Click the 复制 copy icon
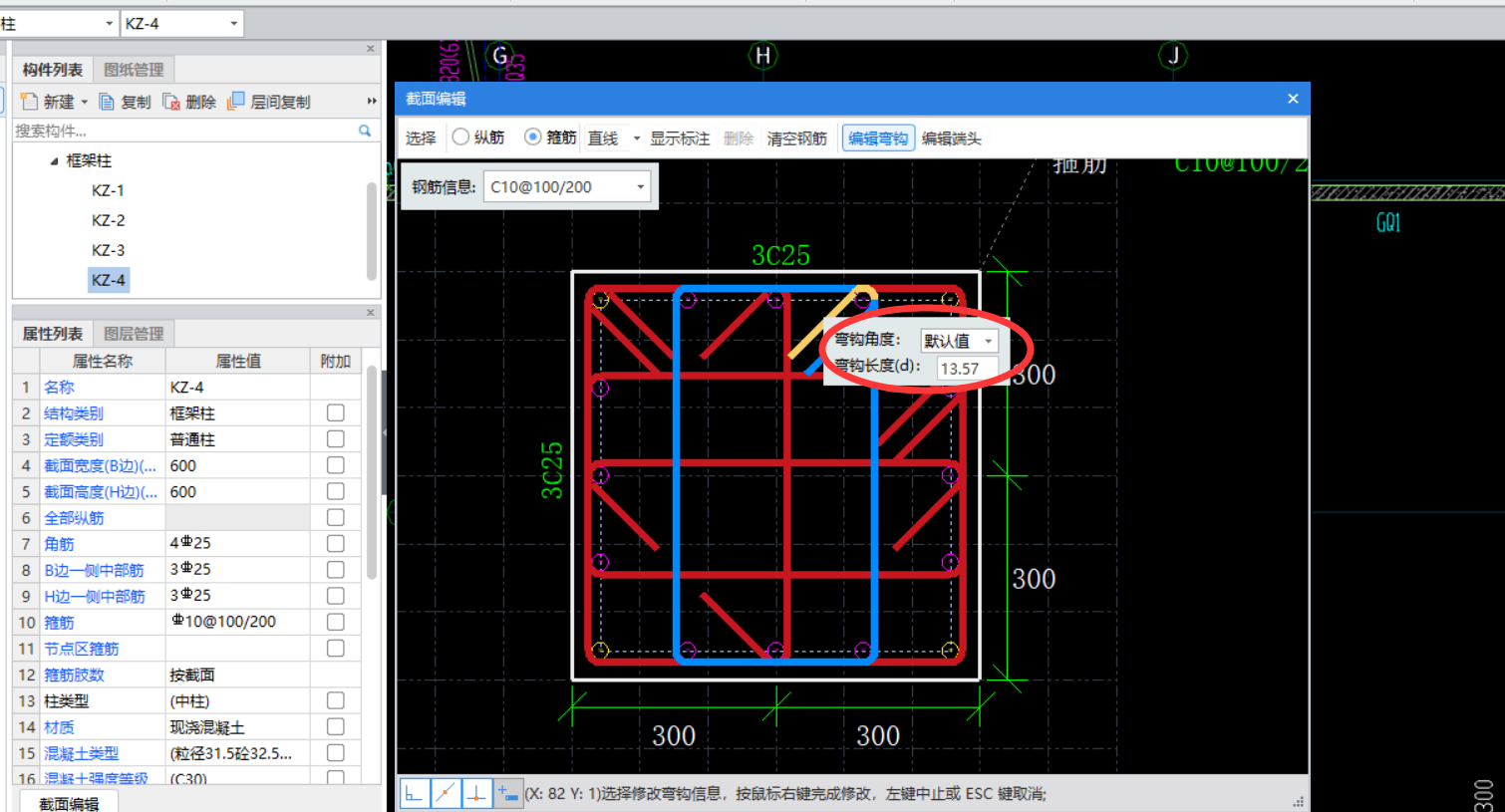Screen dimensions: 1505x812 107,102
